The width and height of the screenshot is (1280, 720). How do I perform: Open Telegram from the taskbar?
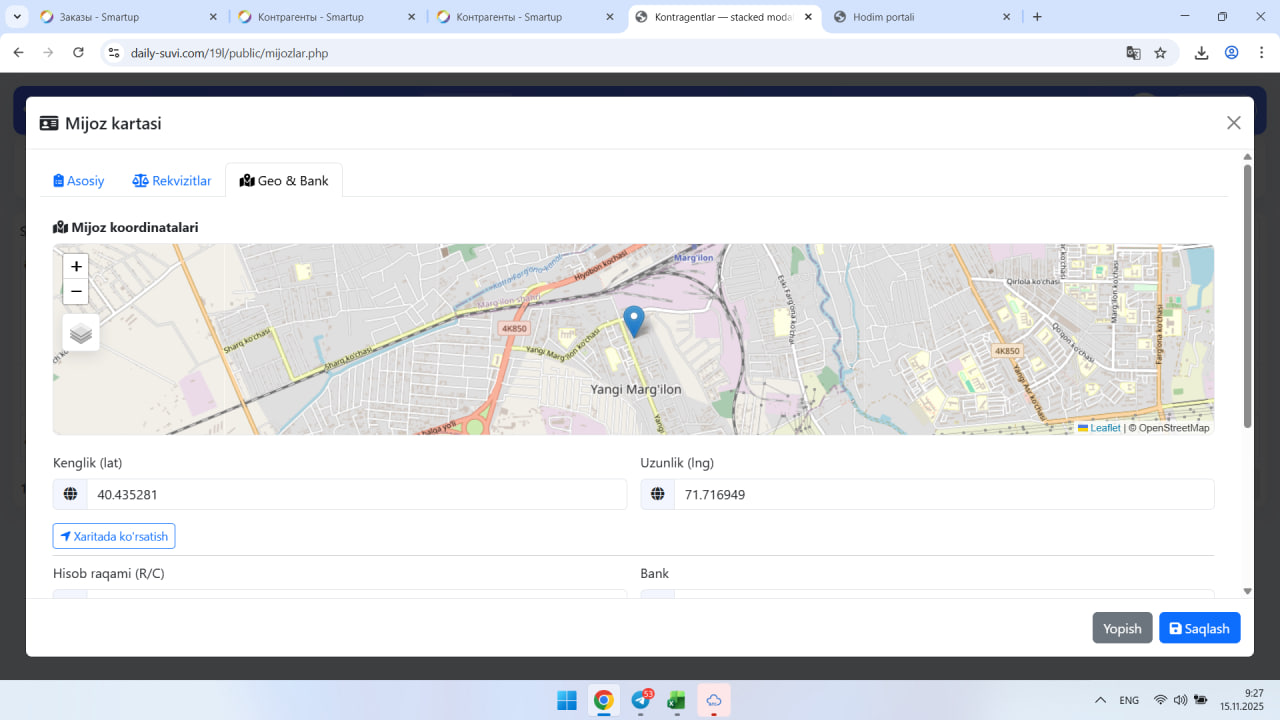[x=641, y=701]
